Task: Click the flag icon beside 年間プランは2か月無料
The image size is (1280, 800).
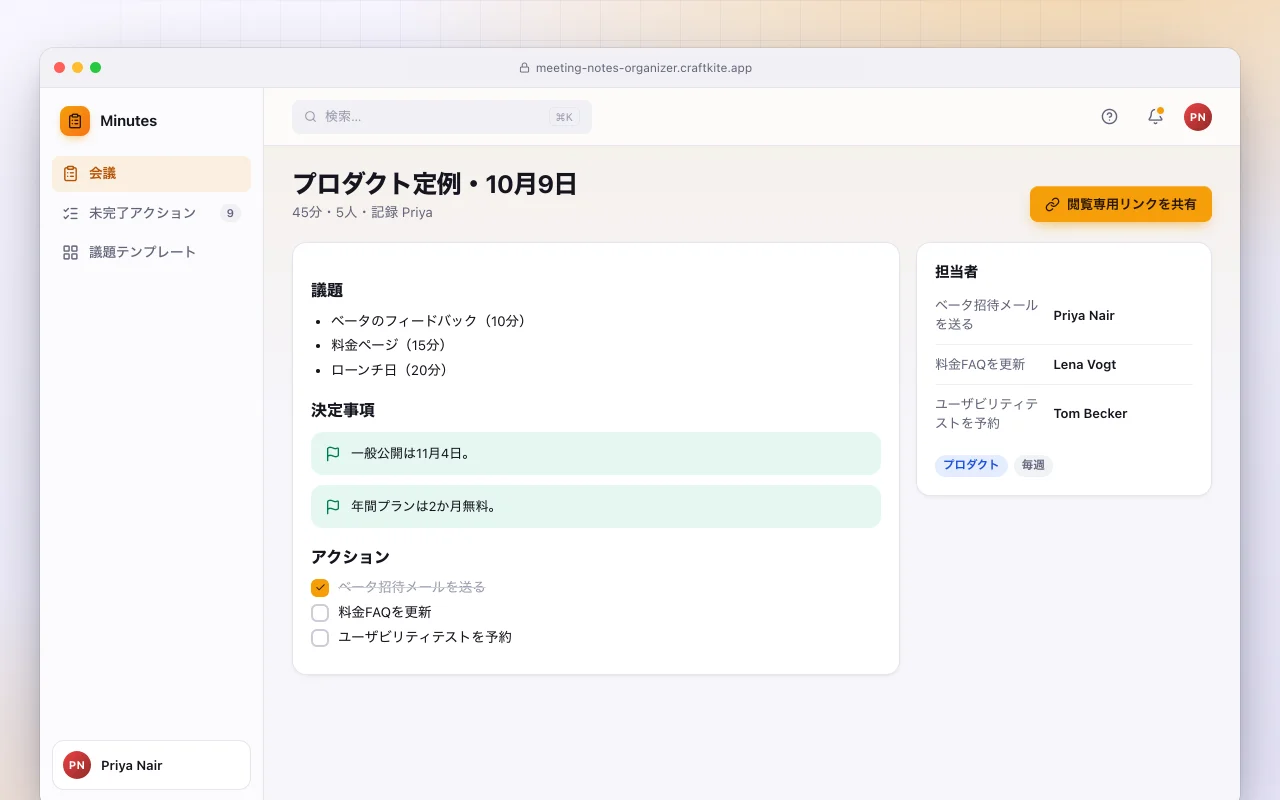Action: point(333,506)
